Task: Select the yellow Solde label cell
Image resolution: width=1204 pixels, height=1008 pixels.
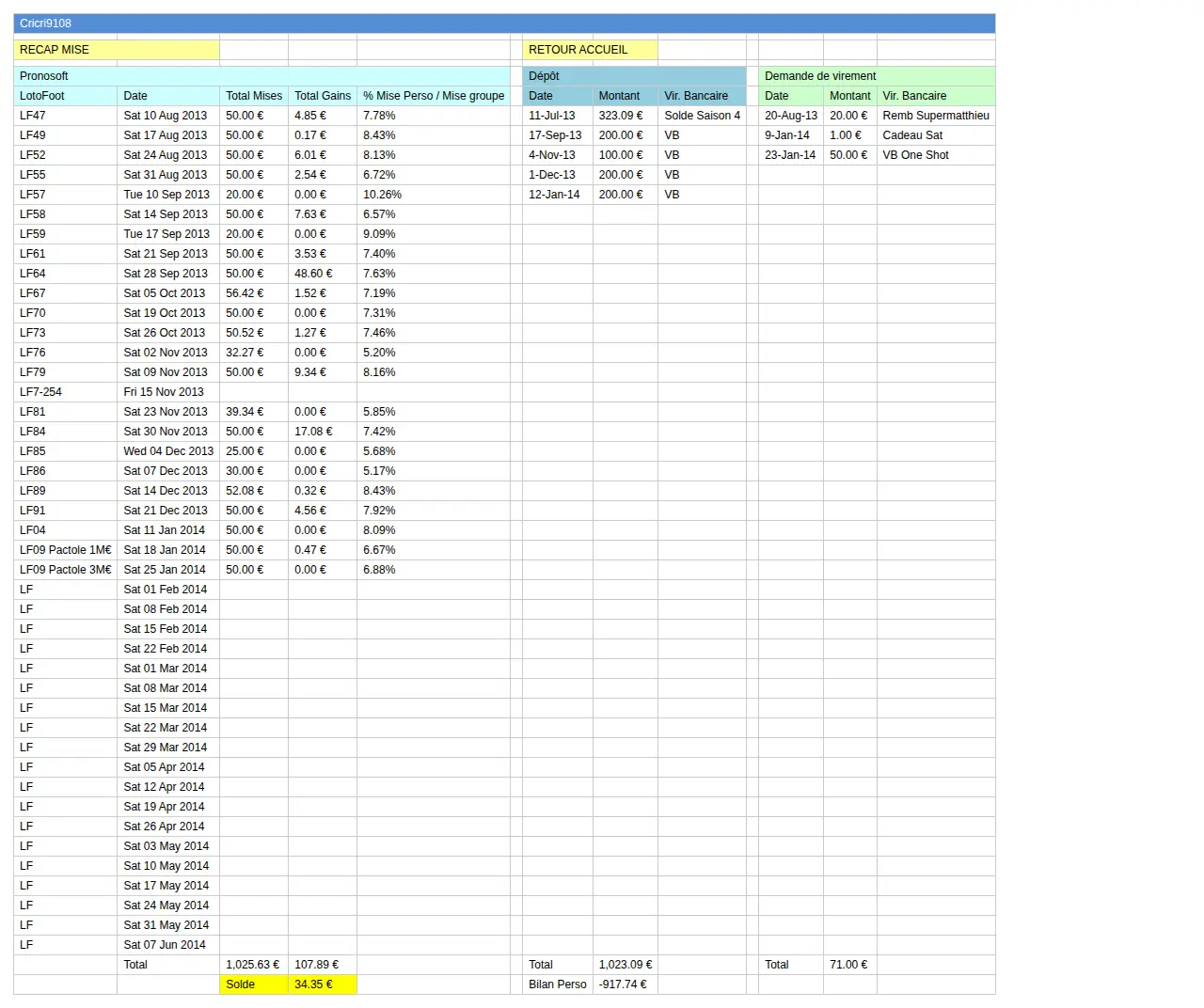Action: 254,984
